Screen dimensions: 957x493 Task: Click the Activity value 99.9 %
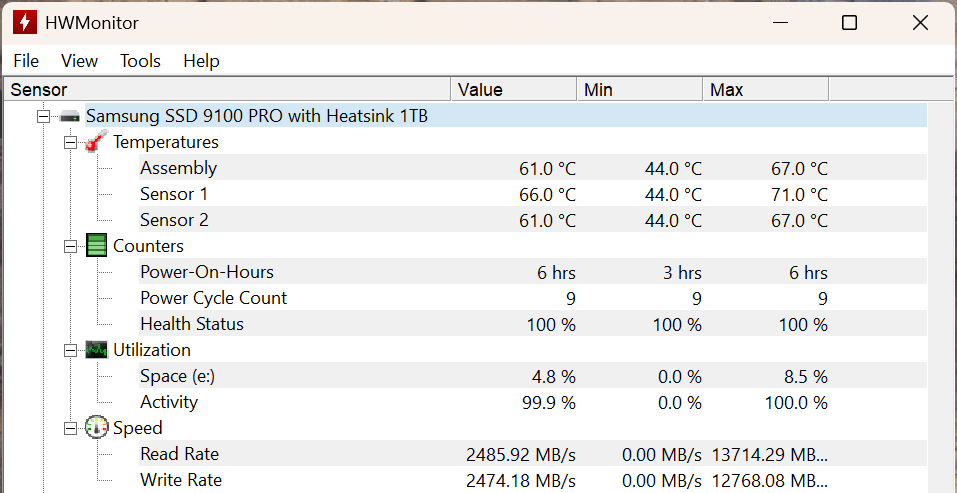coord(547,403)
